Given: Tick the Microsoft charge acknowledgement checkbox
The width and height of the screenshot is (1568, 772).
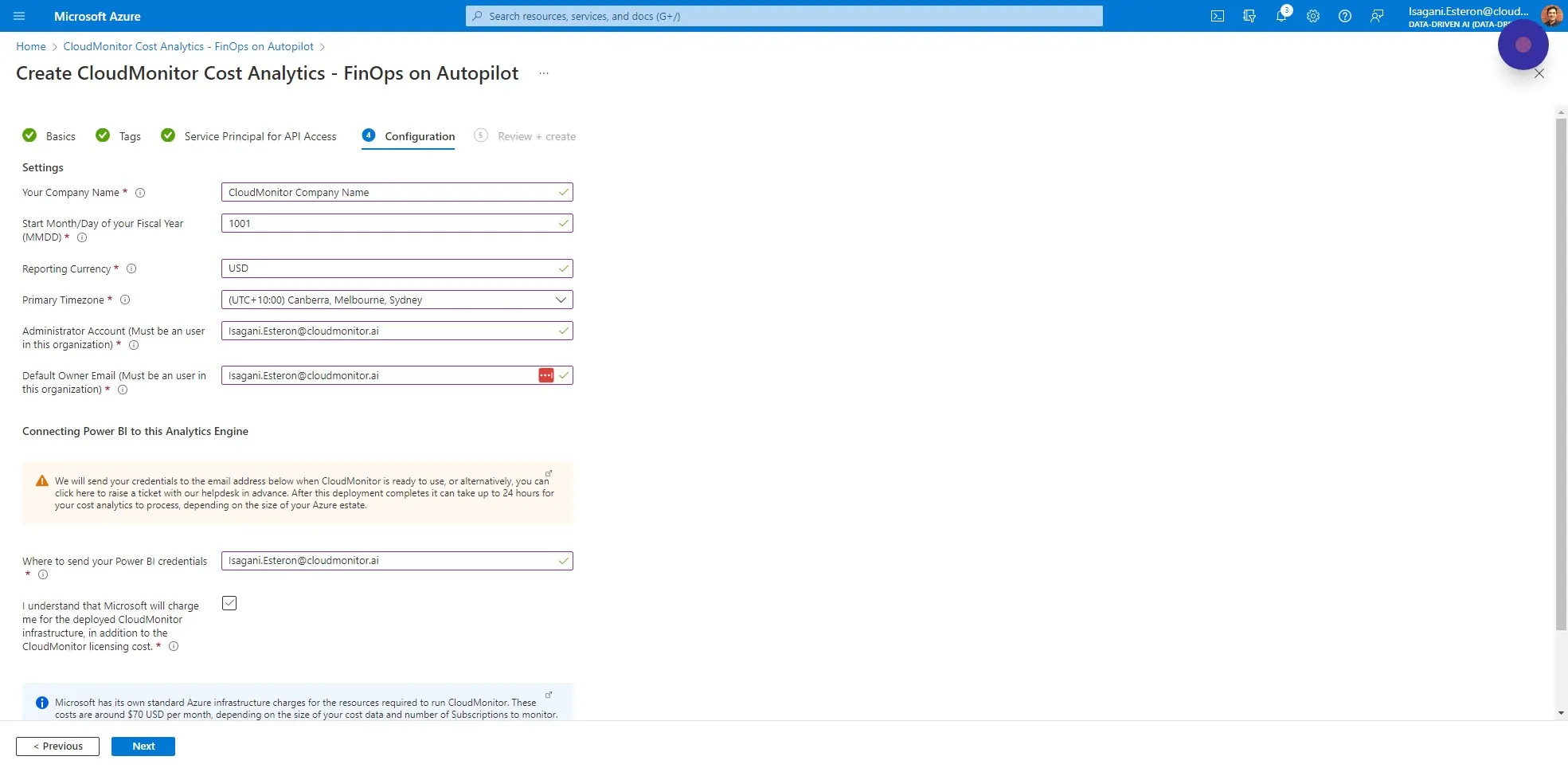Looking at the screenshot, I should [x=229, y=603].
